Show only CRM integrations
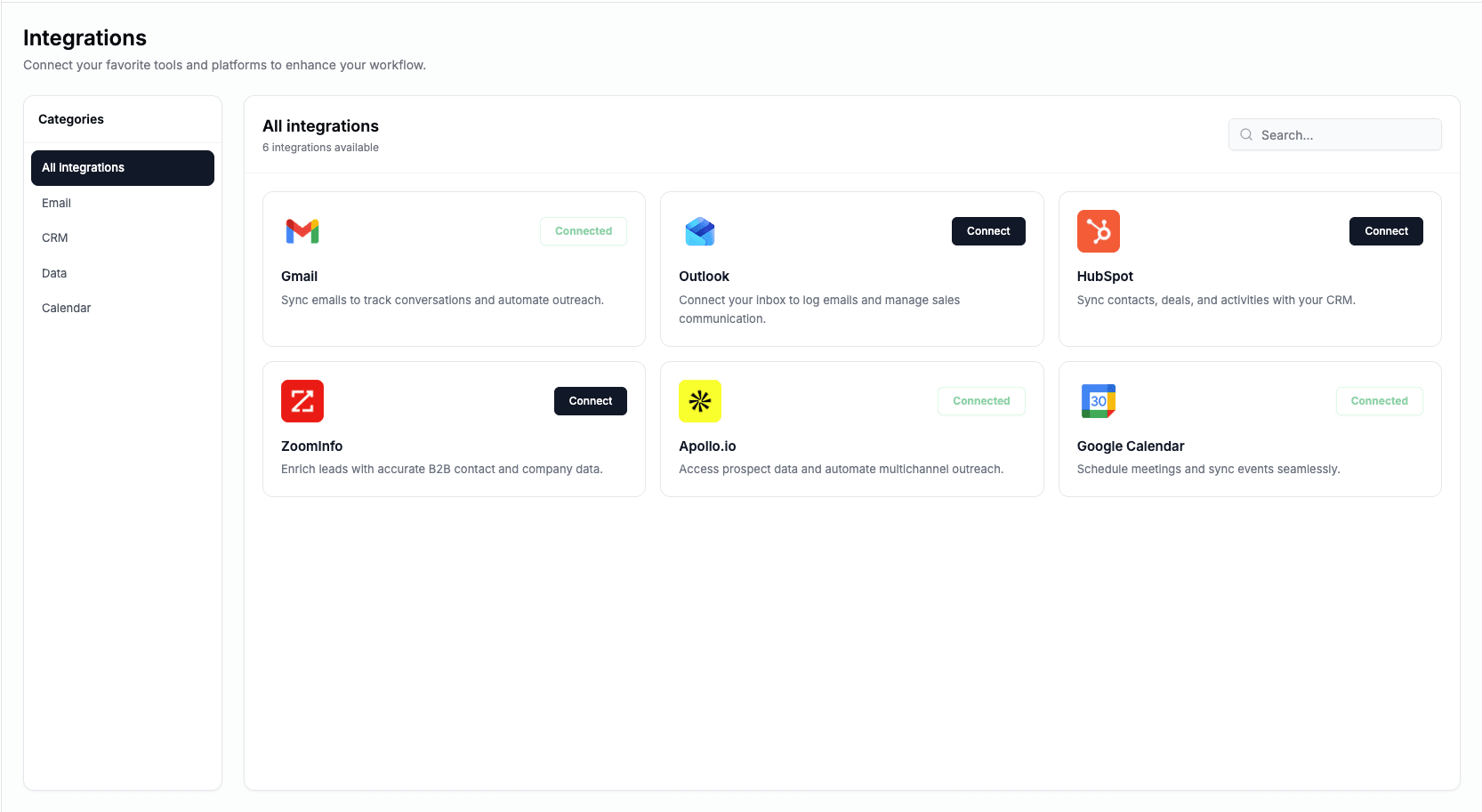Viewport: 1482px width, 812px height. (x=55, y=237)
